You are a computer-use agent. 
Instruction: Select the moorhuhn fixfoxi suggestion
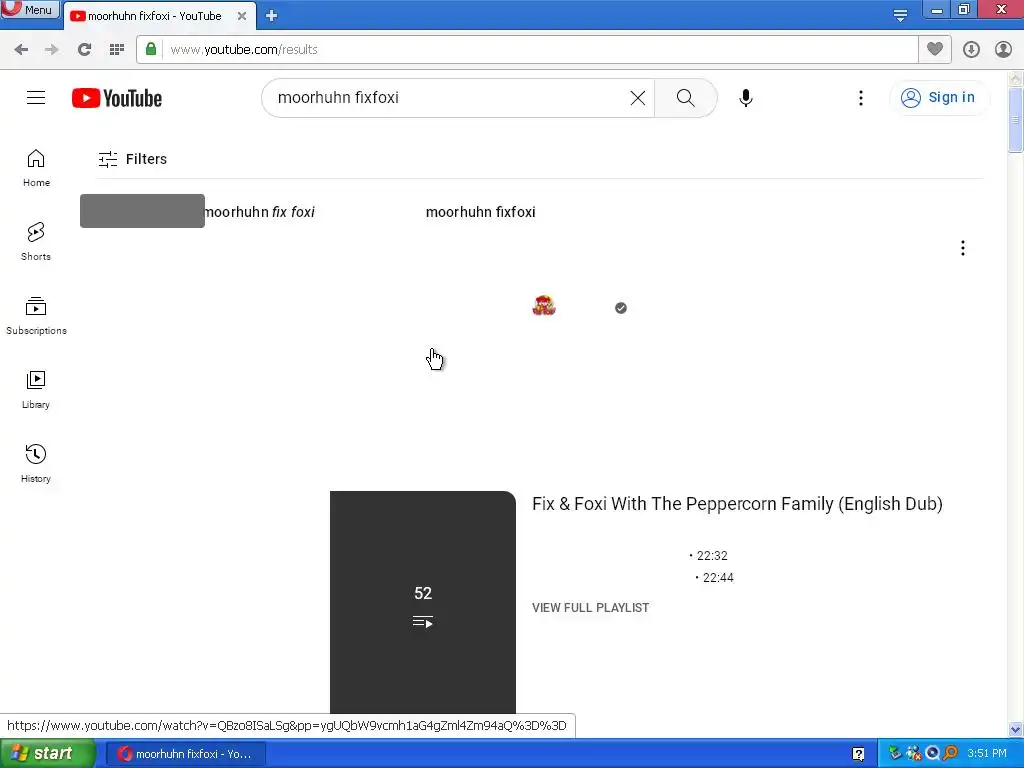point(481,212)
